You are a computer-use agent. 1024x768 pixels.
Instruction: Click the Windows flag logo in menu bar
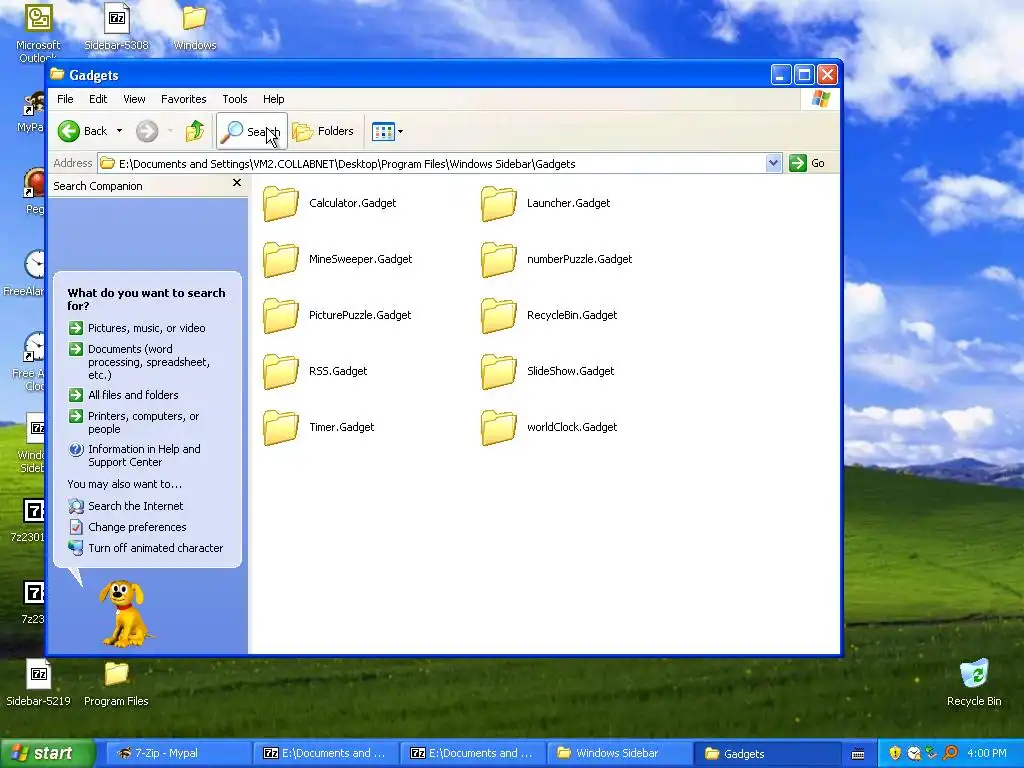(x=821, y=99)
